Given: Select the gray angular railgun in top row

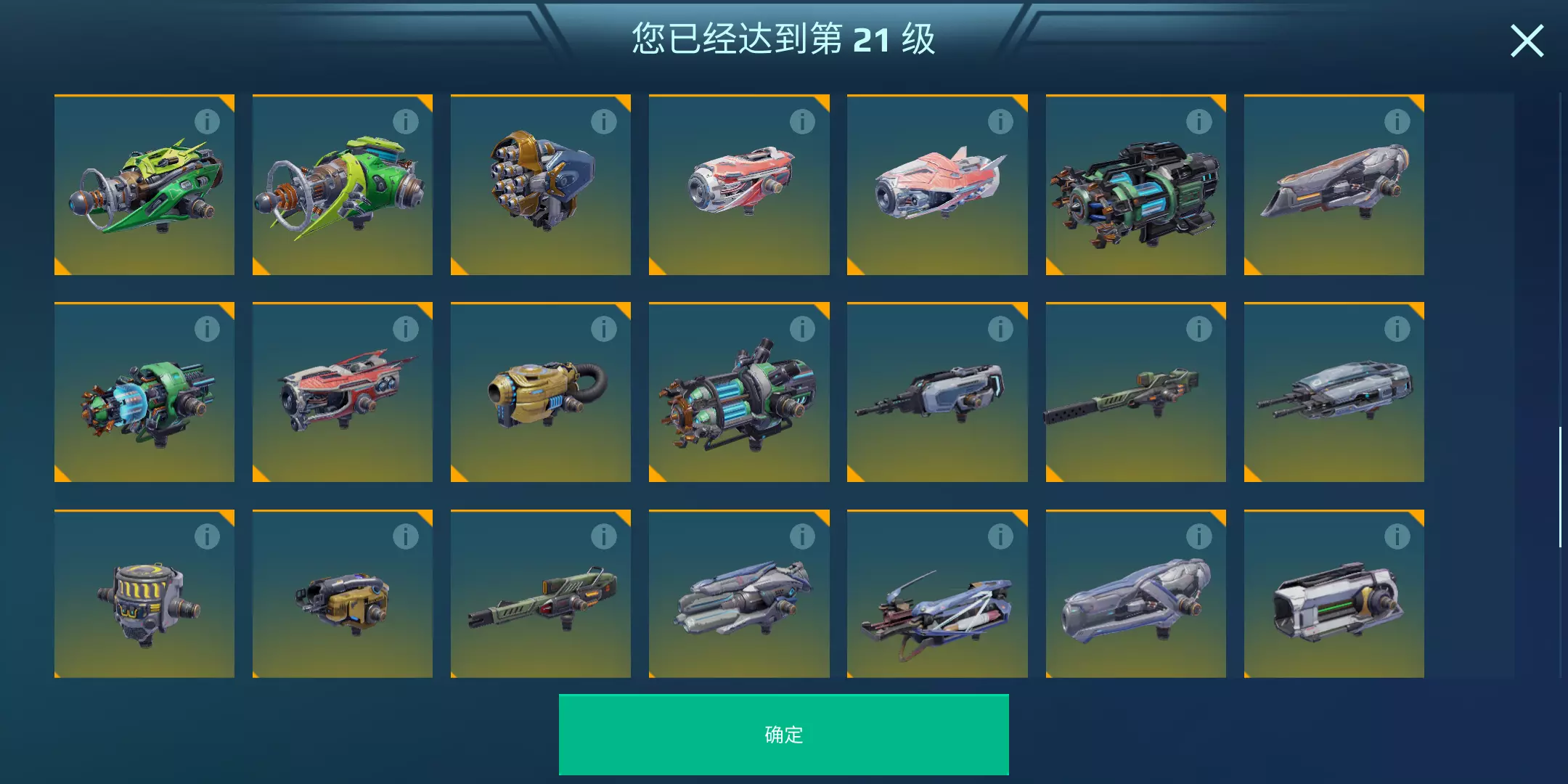Looking at the screenshot, I should tap(1334, 185).
